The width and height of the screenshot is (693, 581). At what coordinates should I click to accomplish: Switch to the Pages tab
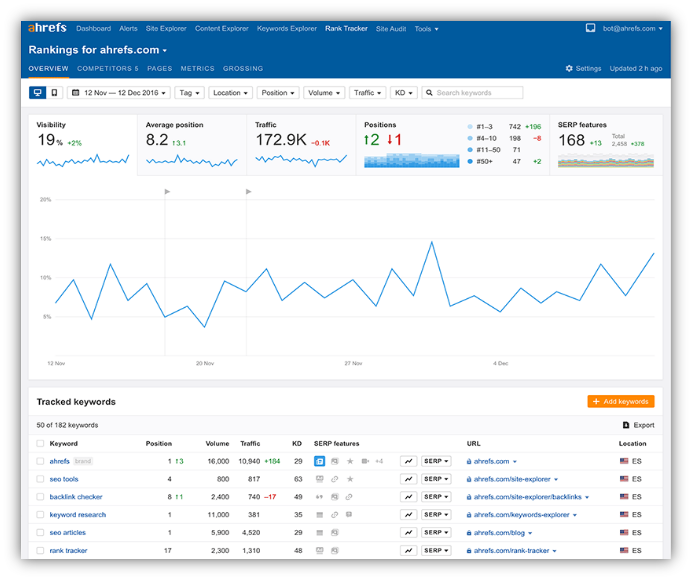pos(160,68)
